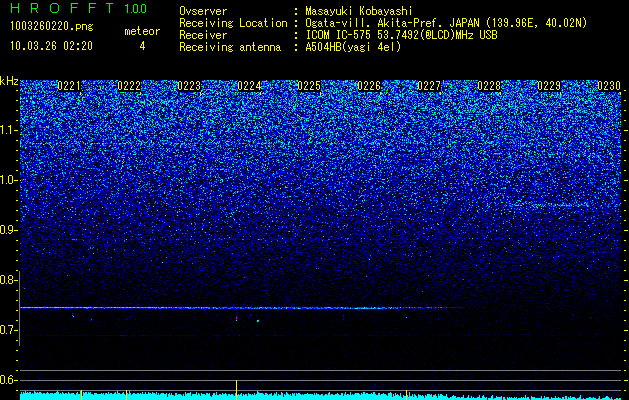
Task: Select the 1.1 frequency axis label
Action: coord(9,130)
